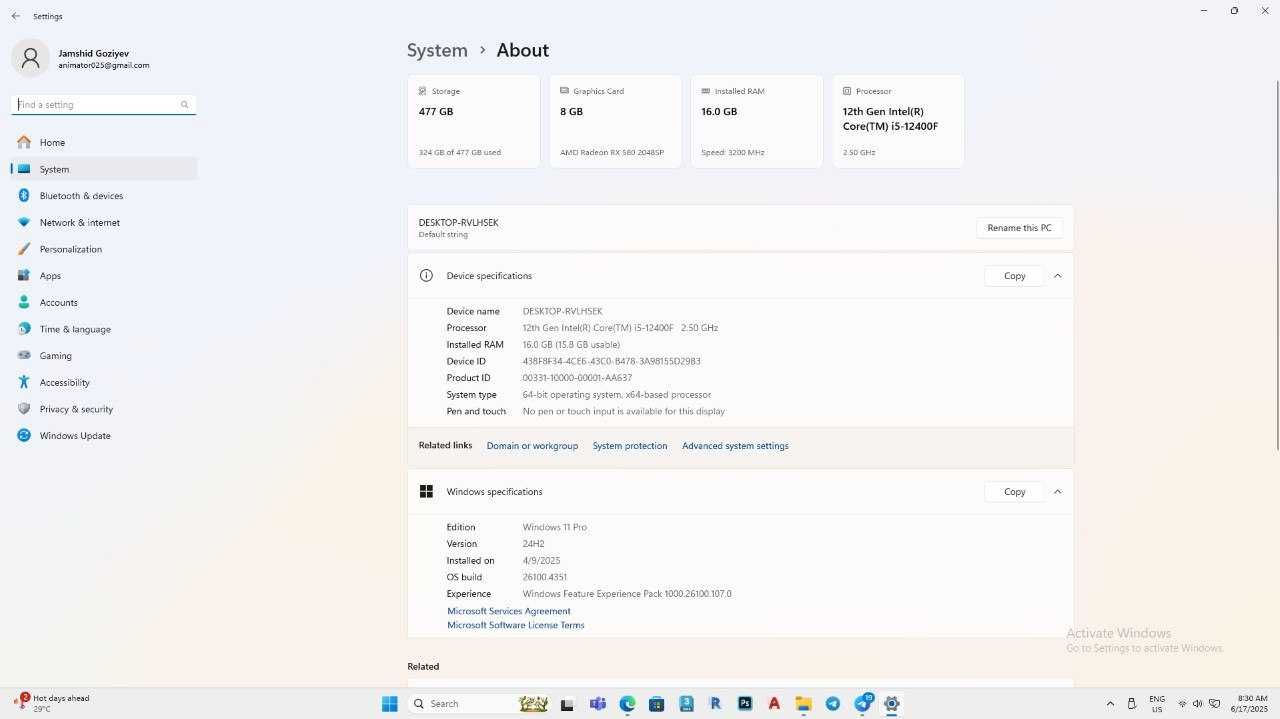
Task: Click the Installed on date 4/9/2025
Action: [541, 561]
